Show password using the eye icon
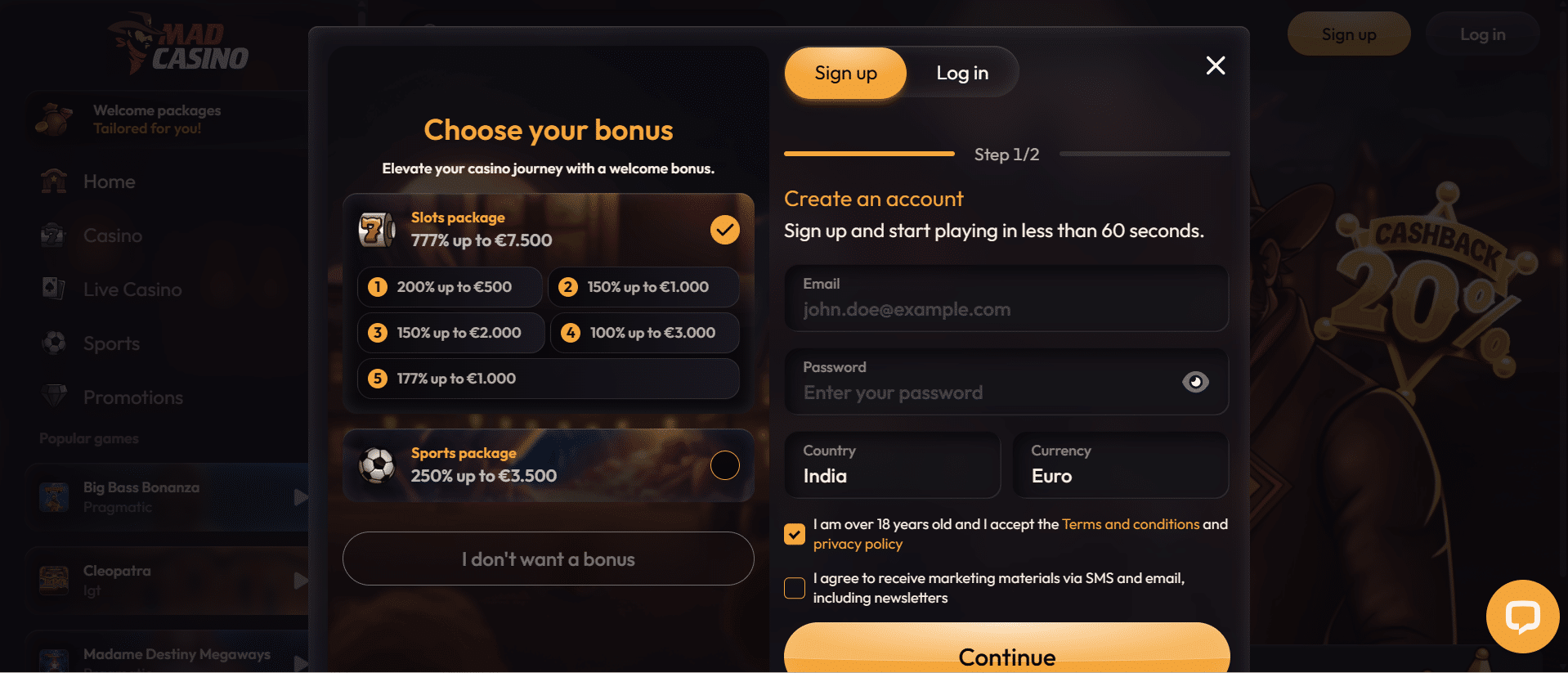Image resolution: width=1568 pixels, height=673 pixels. (1194, 382)
